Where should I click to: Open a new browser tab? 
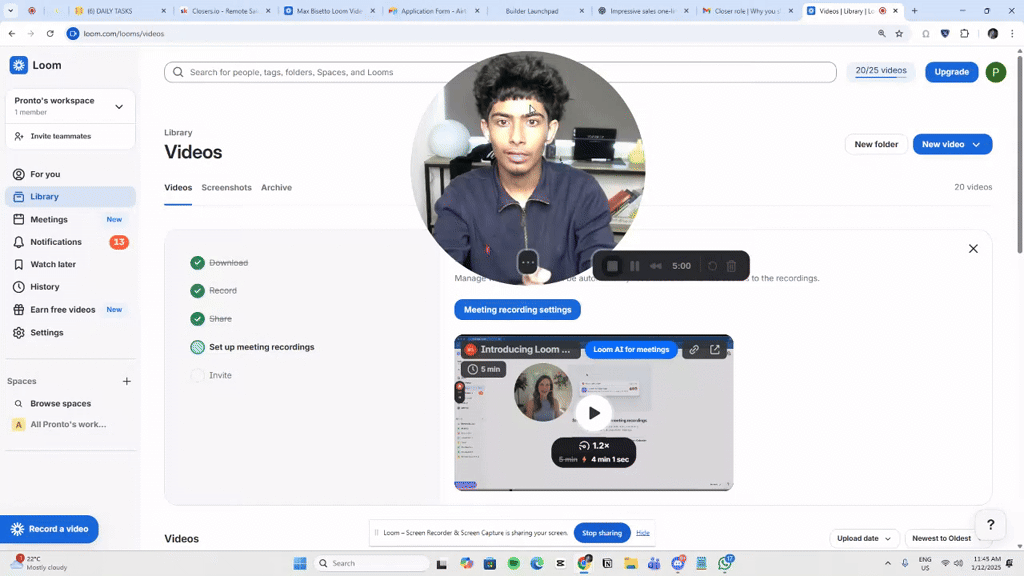coord(914,11)
